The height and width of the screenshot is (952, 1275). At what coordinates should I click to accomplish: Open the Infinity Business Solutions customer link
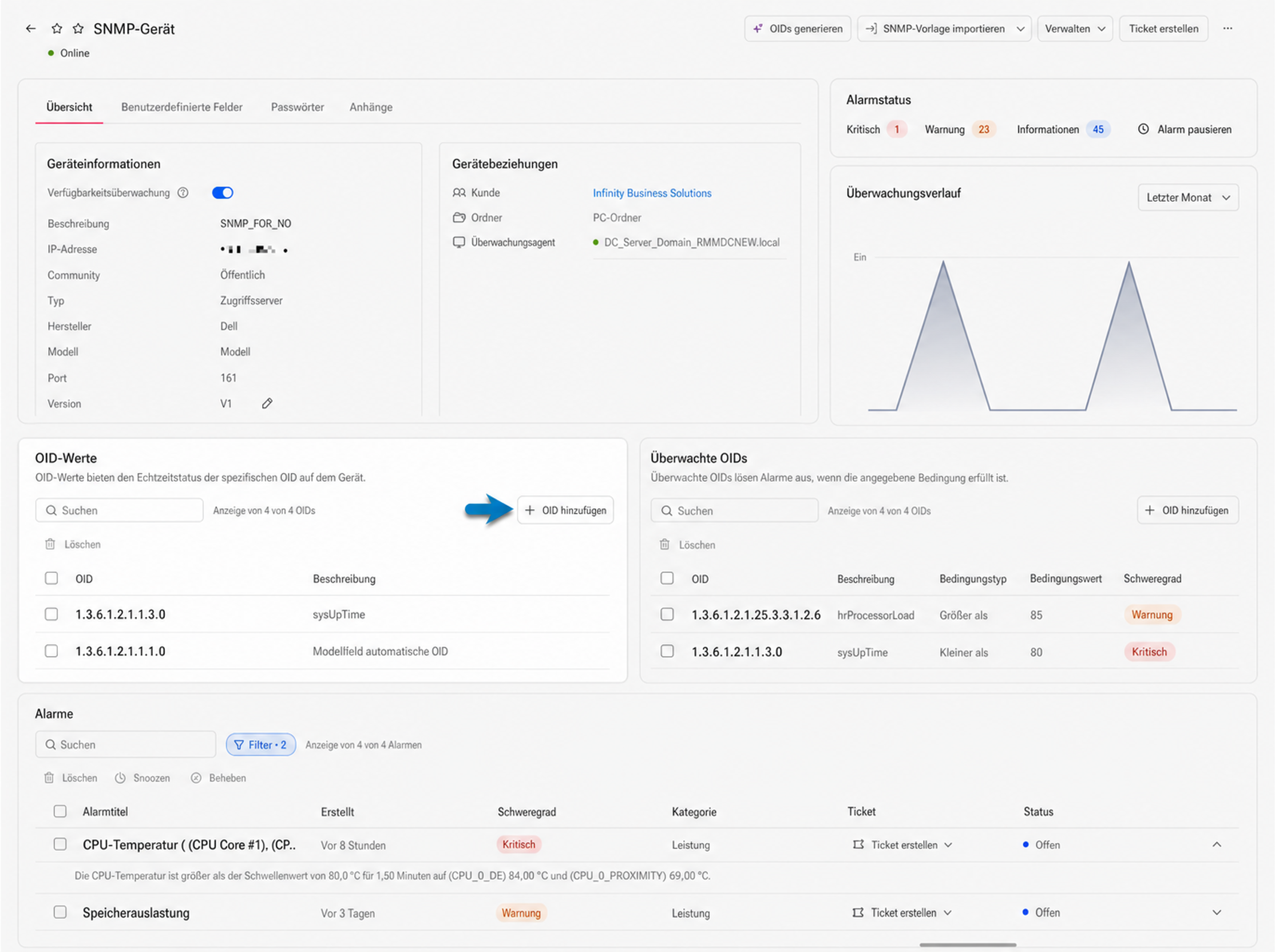pos(652,193)
